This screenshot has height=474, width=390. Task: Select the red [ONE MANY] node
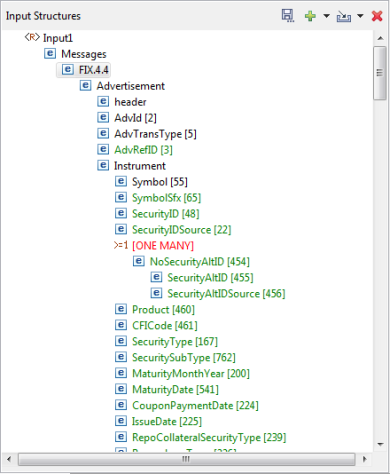tap(163, 246)
